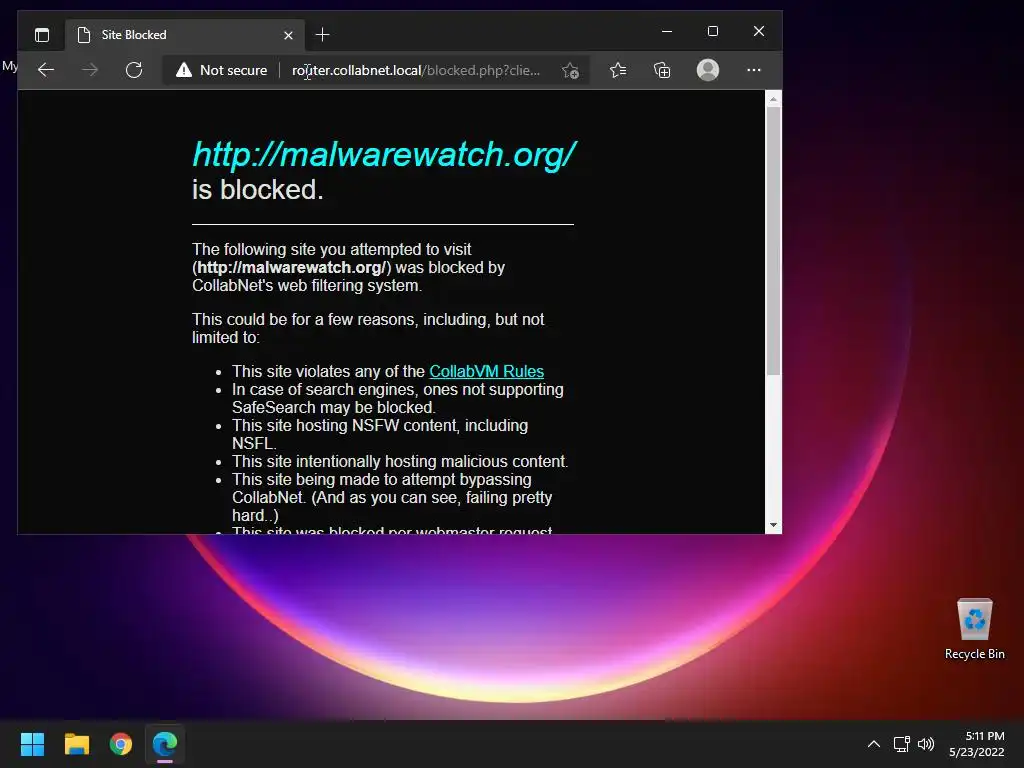Image resolution: width=1024 pixels, height=768 pixels.
Task: Maximize the Edge browser window
Action: pos(712,31)
